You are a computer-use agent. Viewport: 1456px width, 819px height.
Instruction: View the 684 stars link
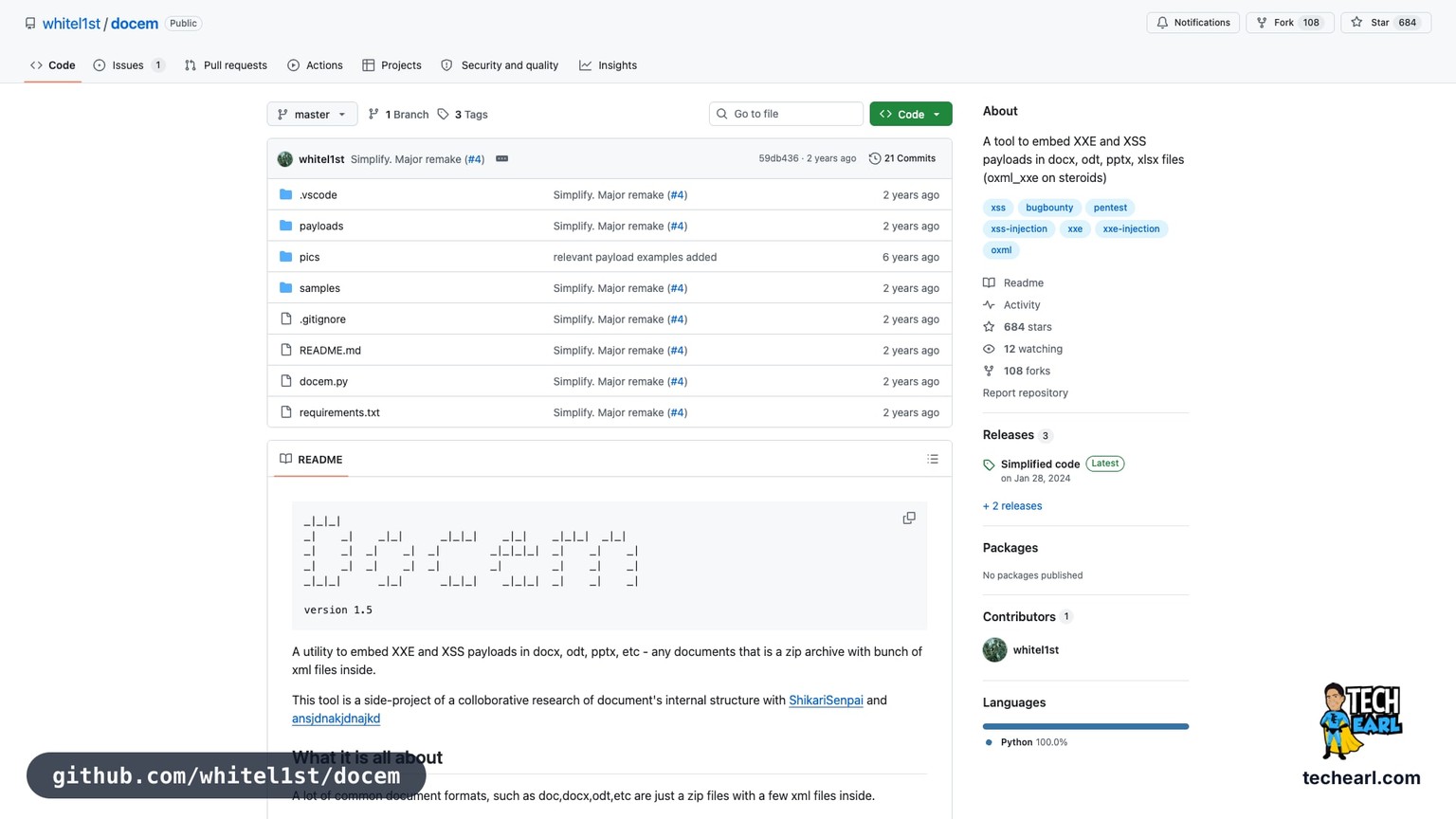1017,327
